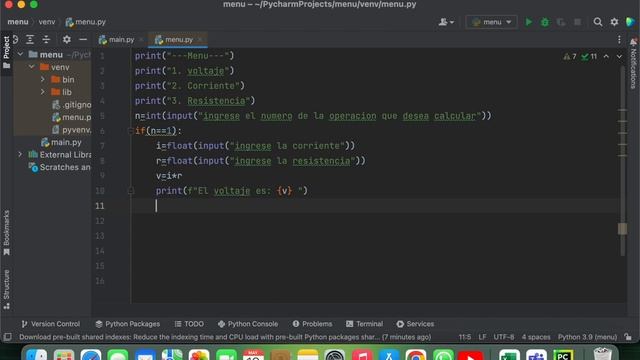Click Collapse All in Project panel toolbar
Screen dimensions: 640x360
click(x=46, y=40)
